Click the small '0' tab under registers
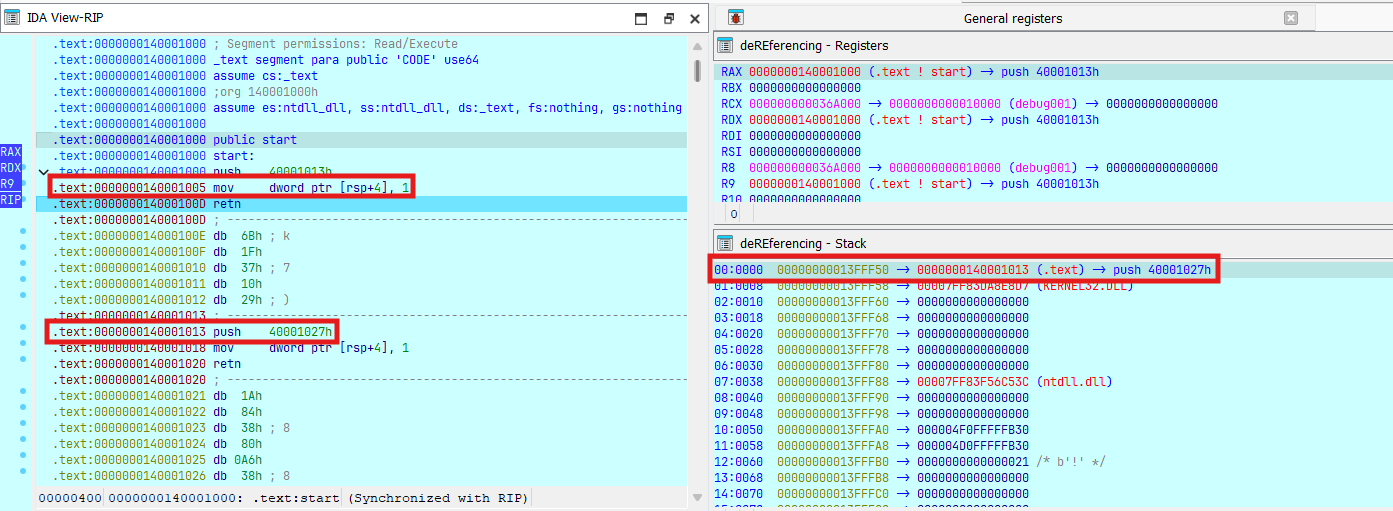Viewport: 1393px width, 511px height. (734, 214)
